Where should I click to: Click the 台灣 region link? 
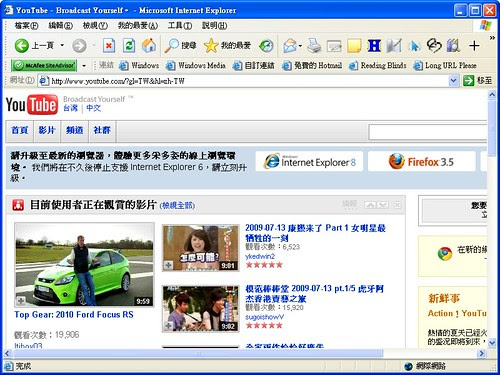[x=70, y=108]
